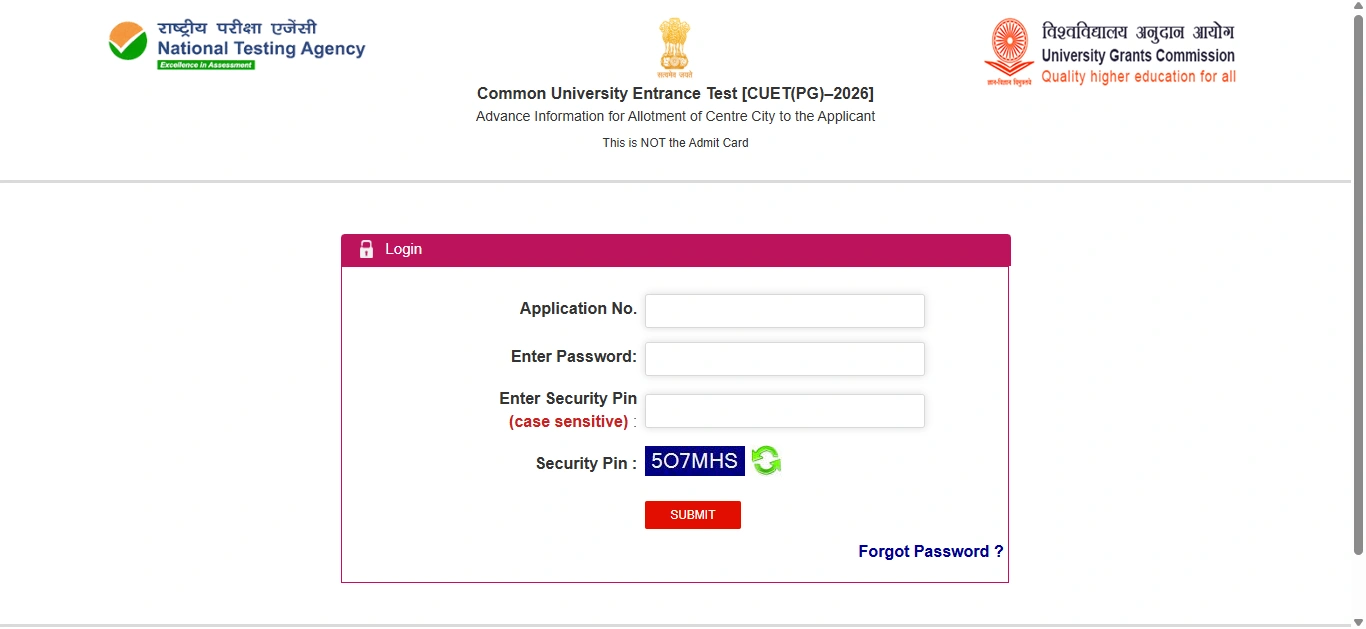Click the Login panel header bar
The height and width of the screenshot is (629, 1366).
click(675, 250)
